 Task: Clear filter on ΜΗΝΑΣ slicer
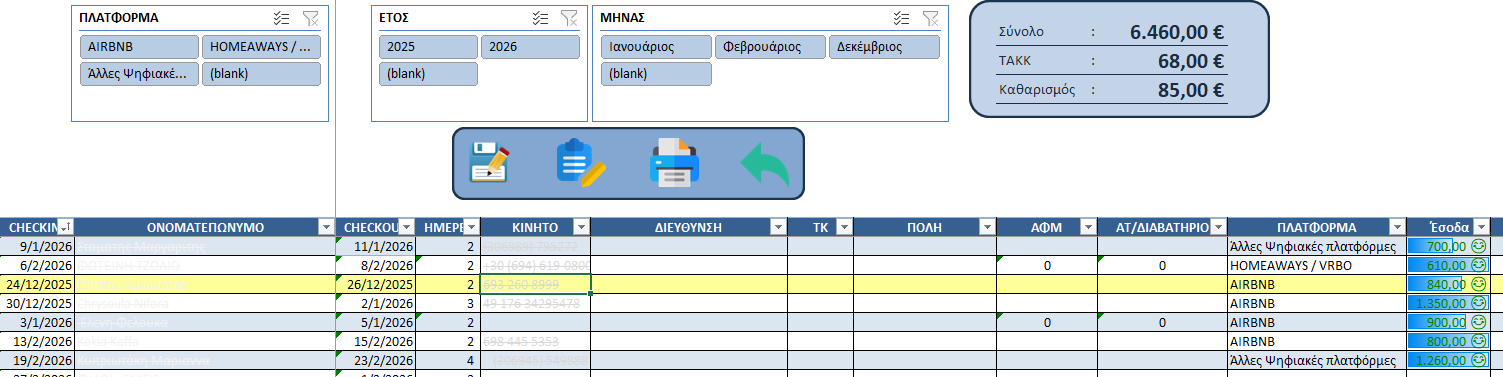coord(930,18)
